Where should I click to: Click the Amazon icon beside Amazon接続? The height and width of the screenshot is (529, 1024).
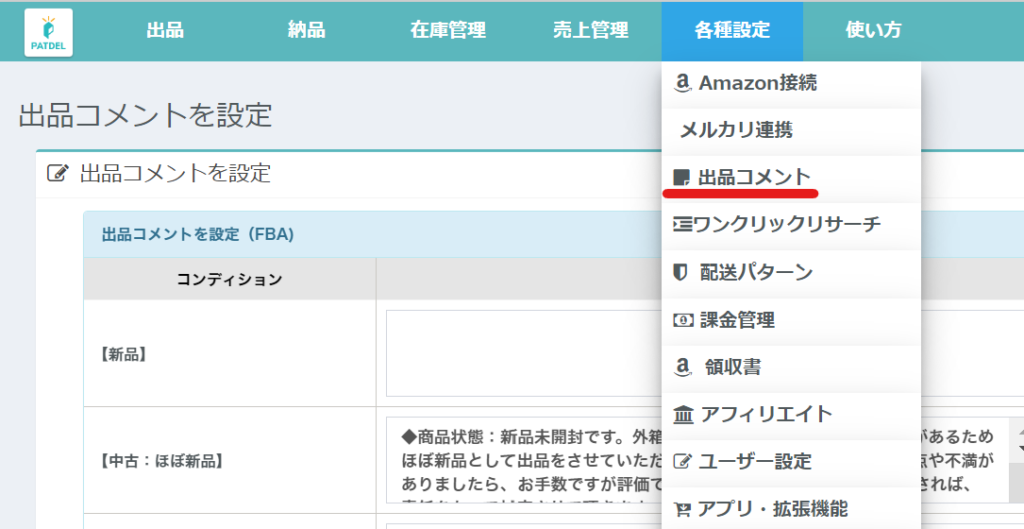point(683,83)
